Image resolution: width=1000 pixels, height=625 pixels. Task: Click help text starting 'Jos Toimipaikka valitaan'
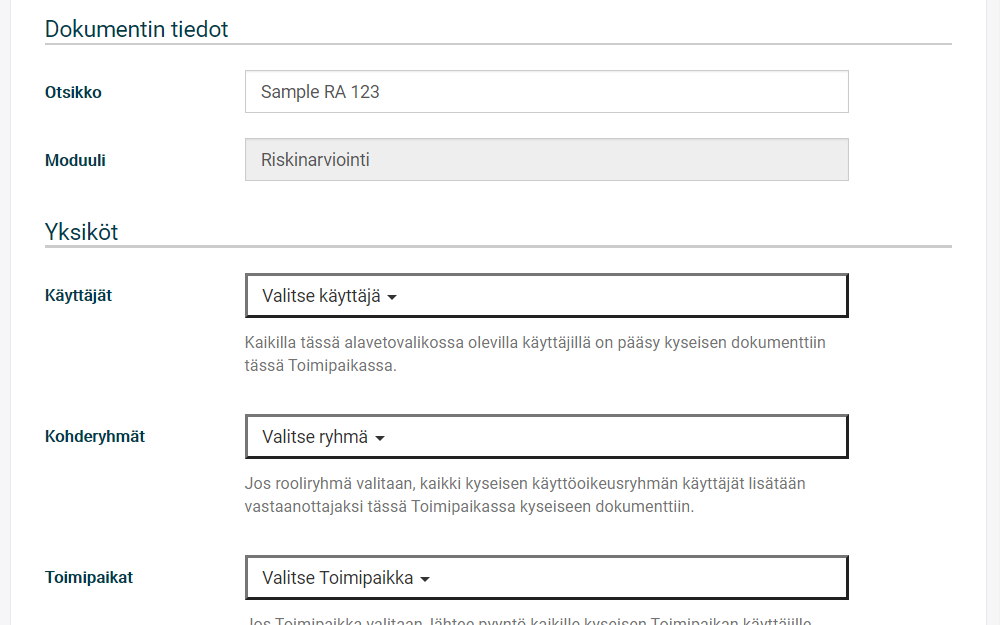pyautogui.click(x=528, y=621)
